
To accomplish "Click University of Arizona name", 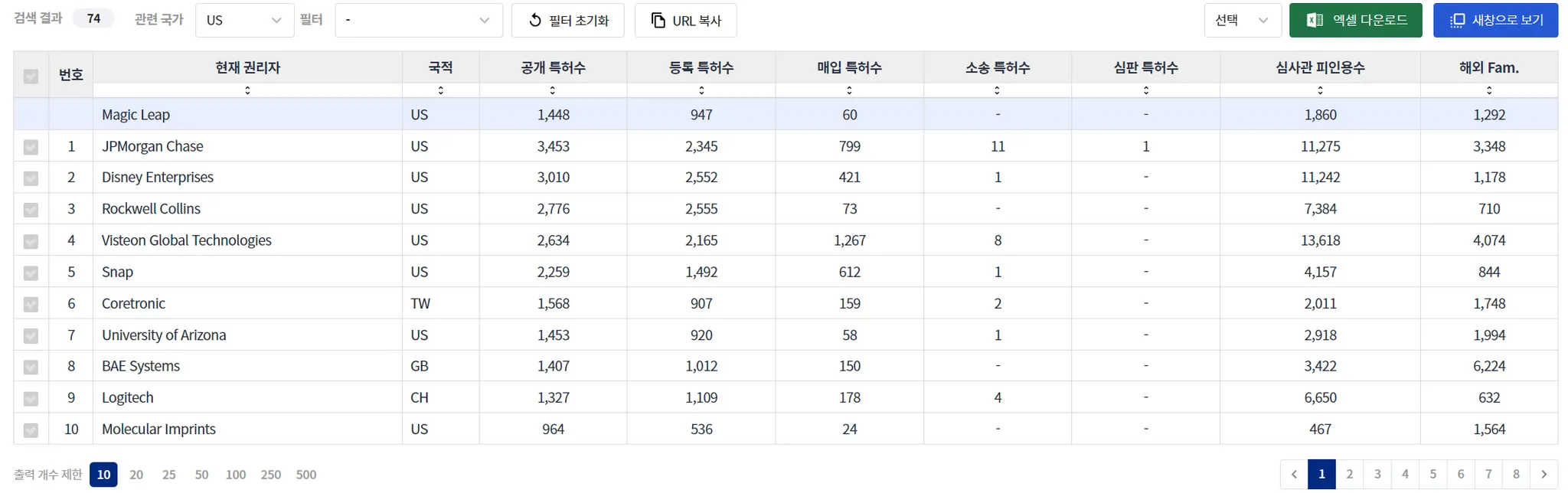I will [x=164, y=335].
